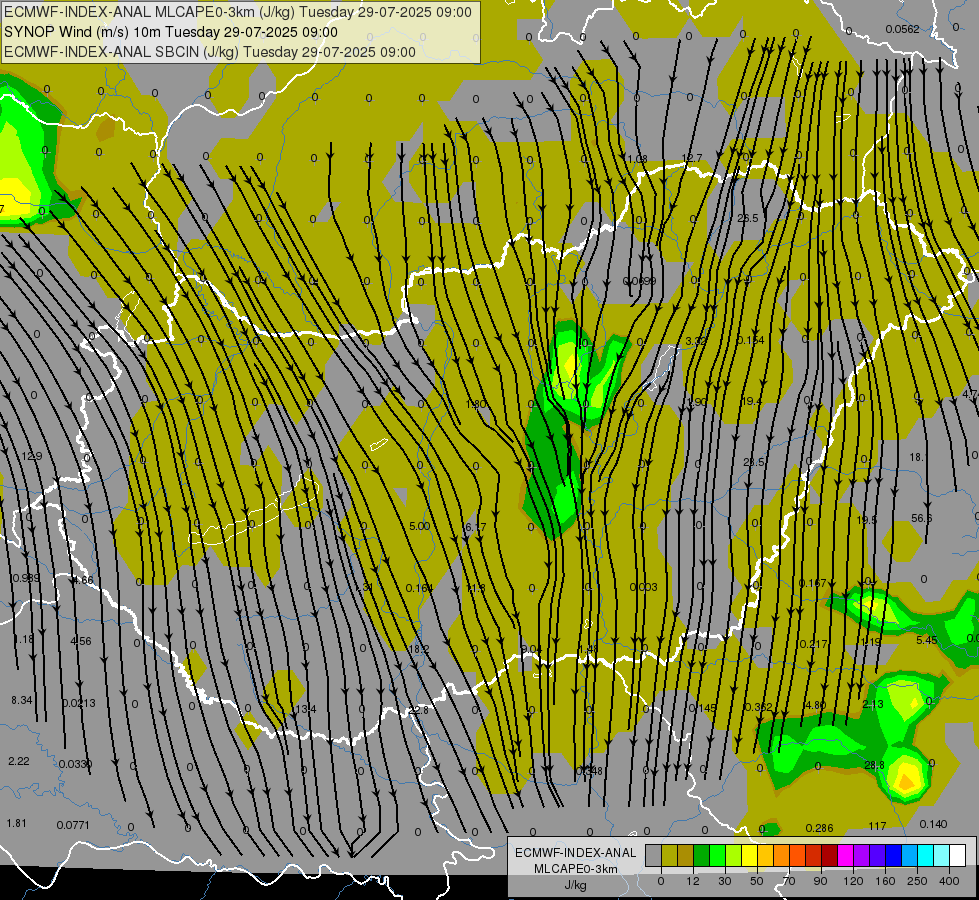This screenshot has height=900, width=979.
Task: Click the MLCAPE0-3km header line in title box
Action: point(238,12)
